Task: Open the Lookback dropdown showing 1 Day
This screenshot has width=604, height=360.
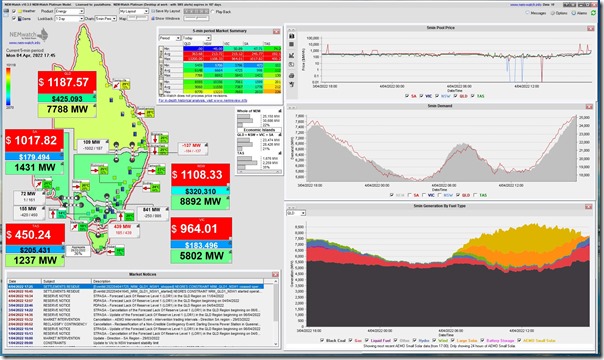Action: [x=69, y=18]
